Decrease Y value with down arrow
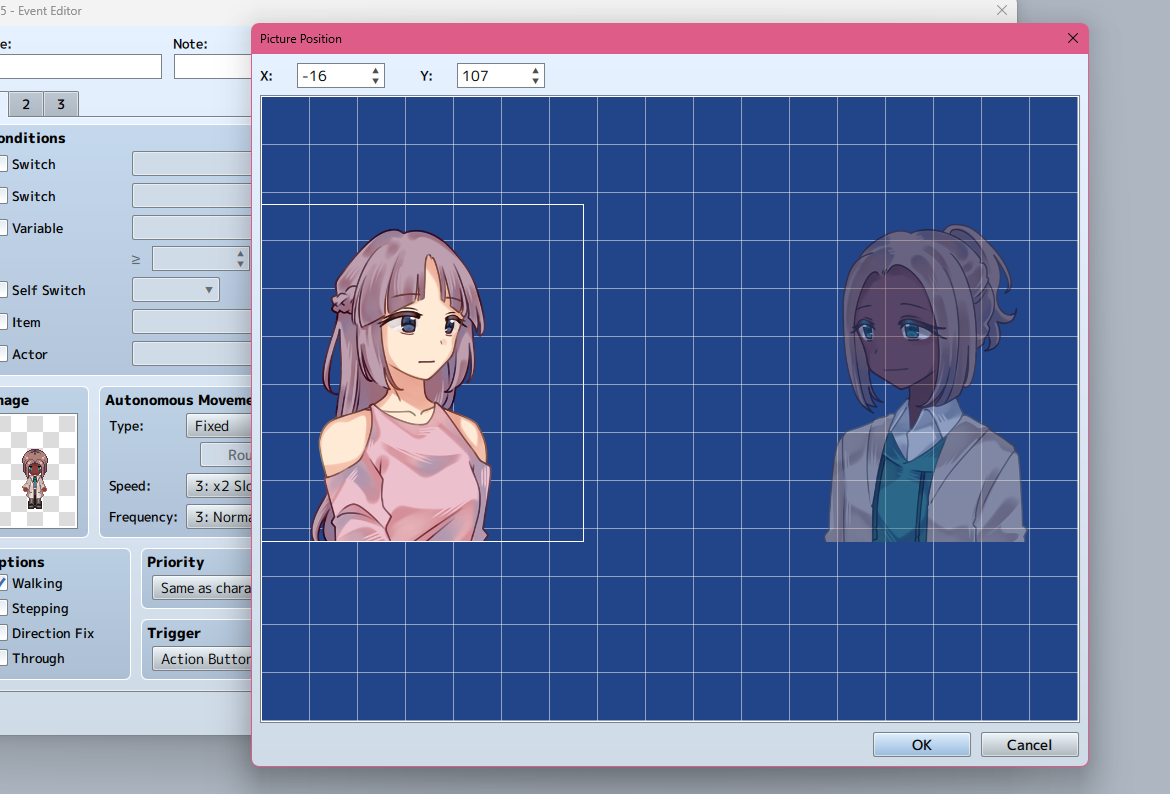Image resolution: width=1170 pixels, height=794 pixels. point(536,81)
